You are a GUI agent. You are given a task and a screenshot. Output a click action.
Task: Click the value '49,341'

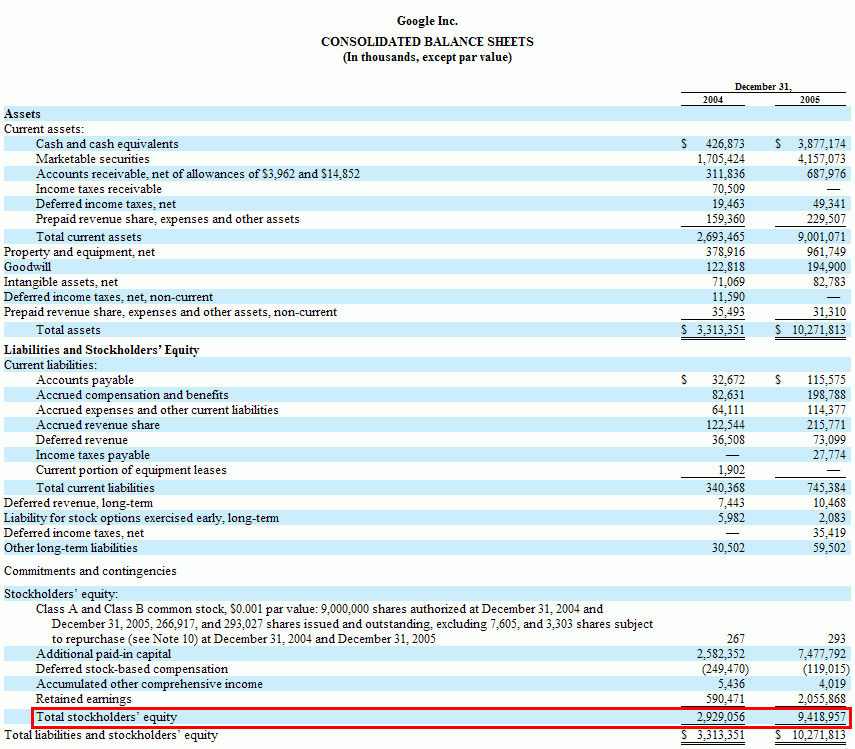click(829, 204)
